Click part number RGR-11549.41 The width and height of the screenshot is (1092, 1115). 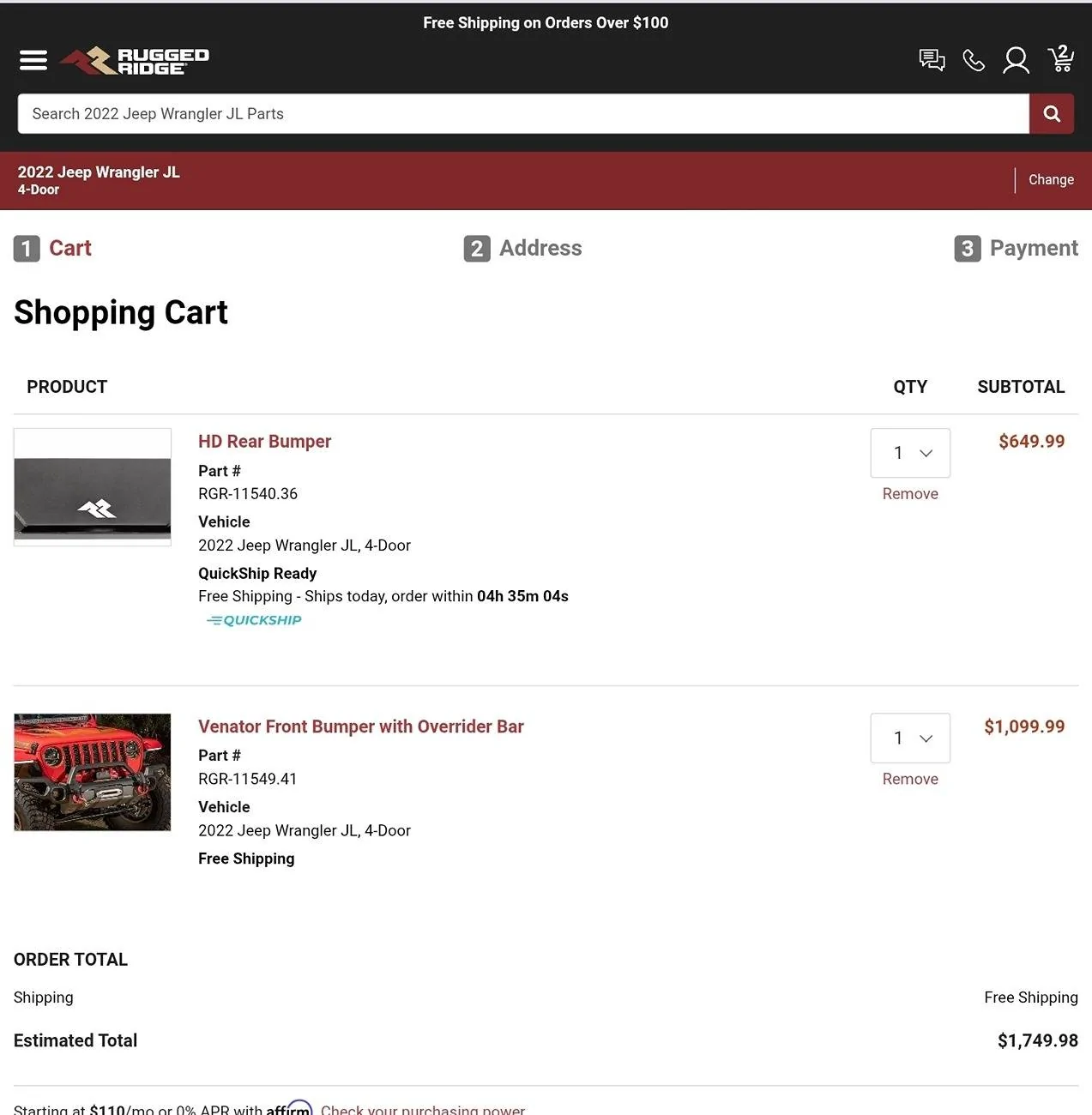click(x=248, y=779)
